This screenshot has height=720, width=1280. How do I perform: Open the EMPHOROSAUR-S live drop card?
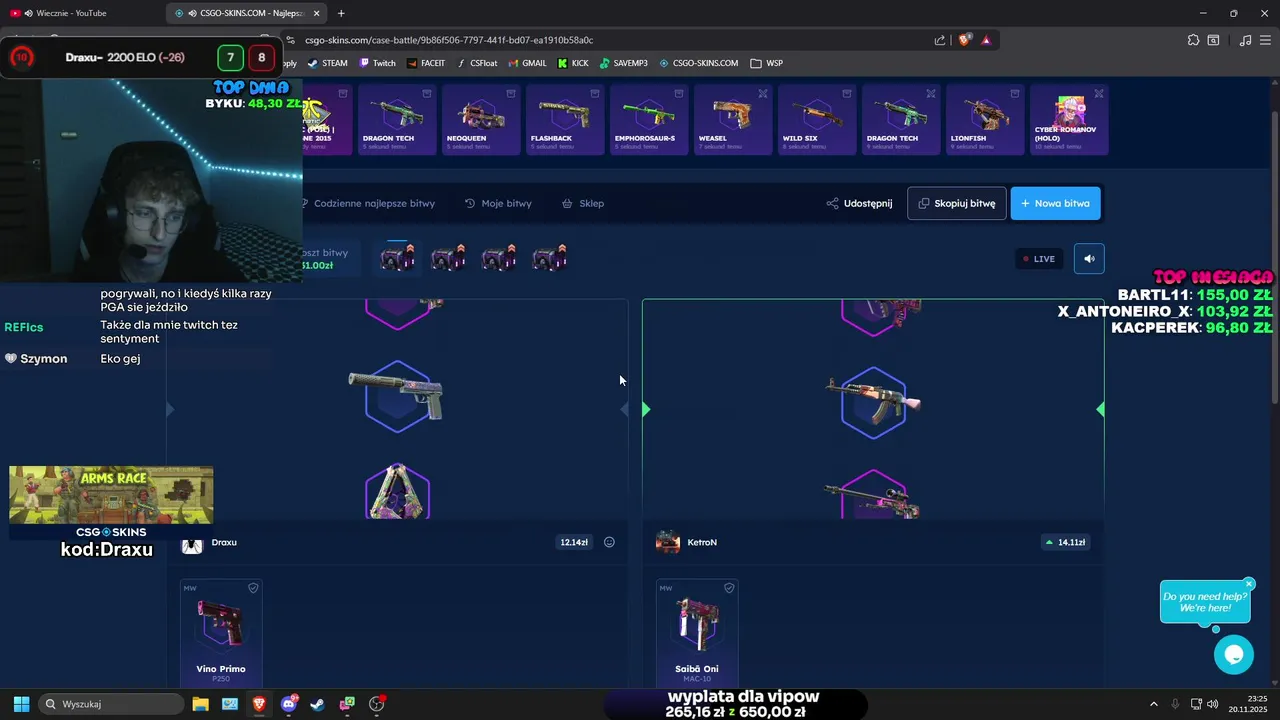point(649,120)
